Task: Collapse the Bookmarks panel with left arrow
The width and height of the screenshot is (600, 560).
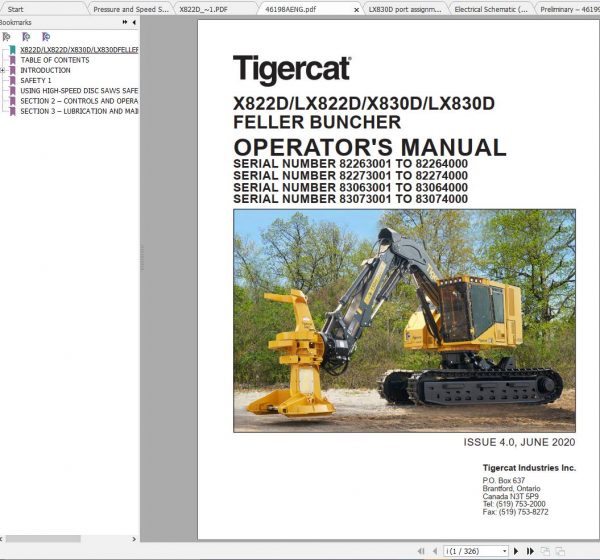Action: 134,23
